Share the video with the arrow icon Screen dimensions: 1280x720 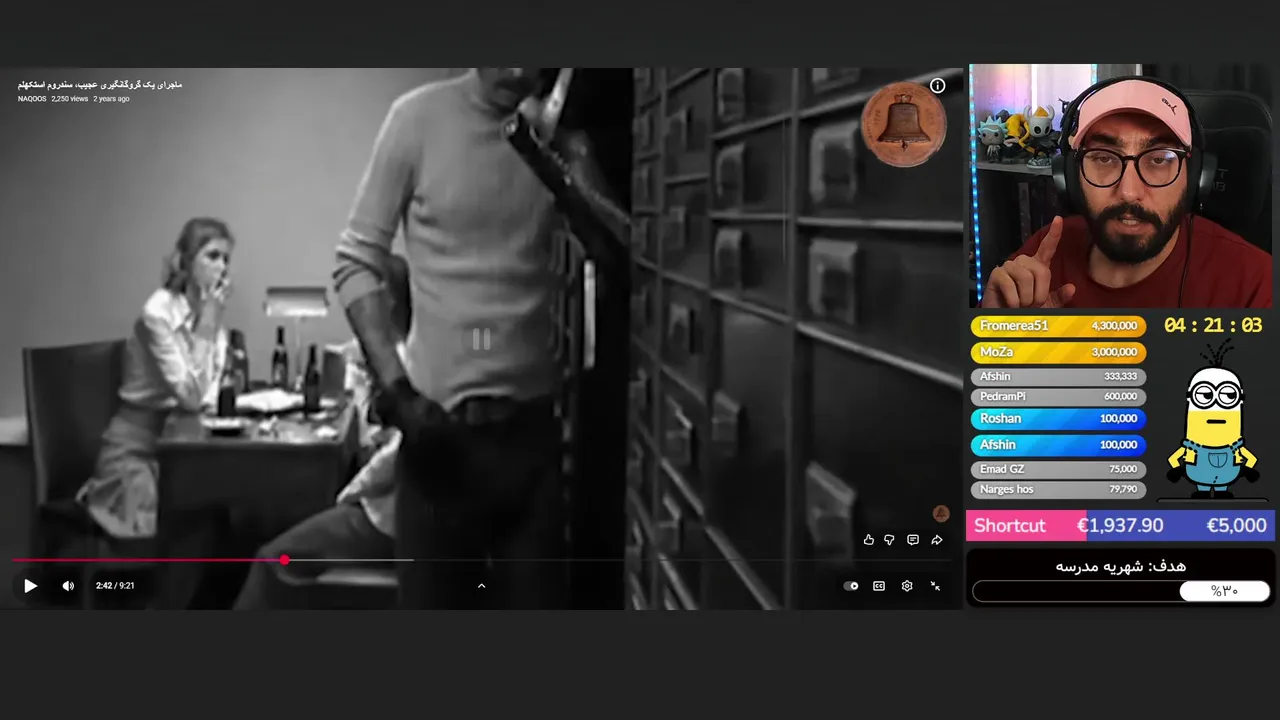[937, 540]
